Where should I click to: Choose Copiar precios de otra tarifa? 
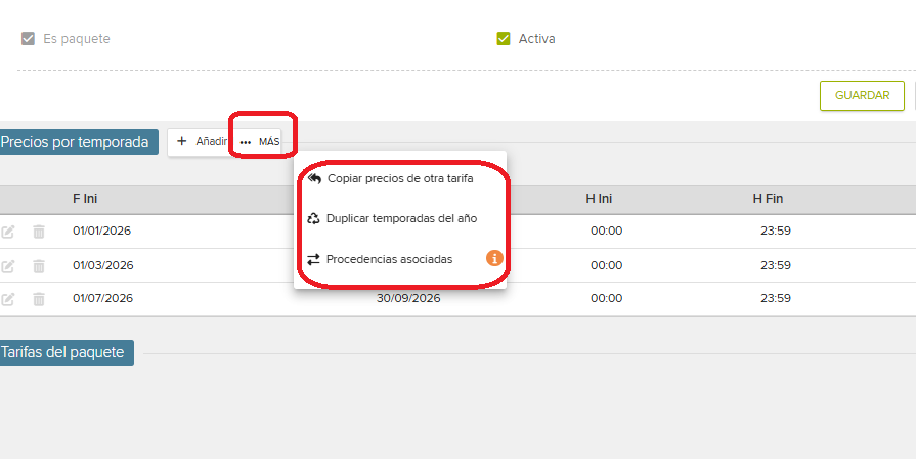pos(399,179)
